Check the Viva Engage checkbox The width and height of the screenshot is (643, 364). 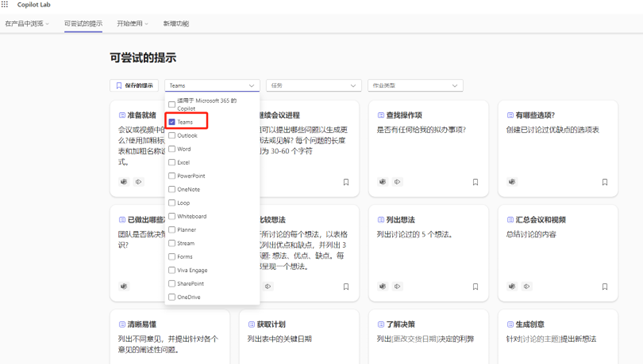[172, 270]
